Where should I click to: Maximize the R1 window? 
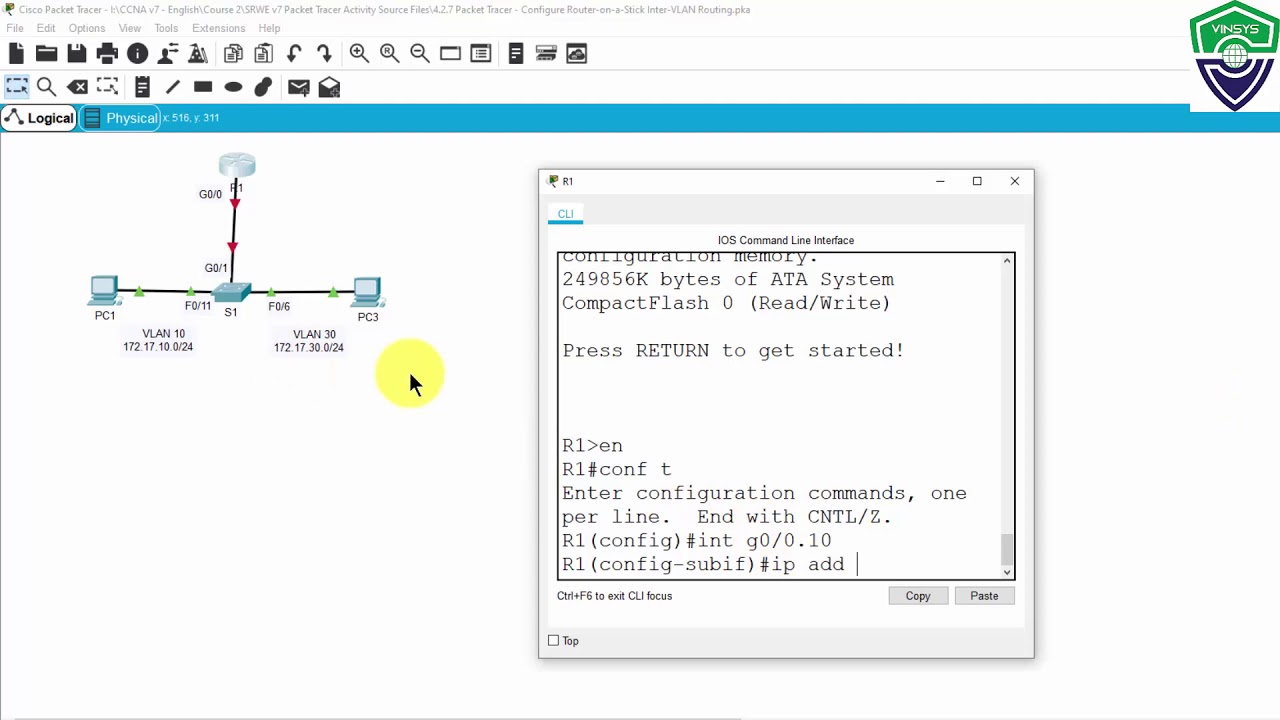[x=977, y=181]
